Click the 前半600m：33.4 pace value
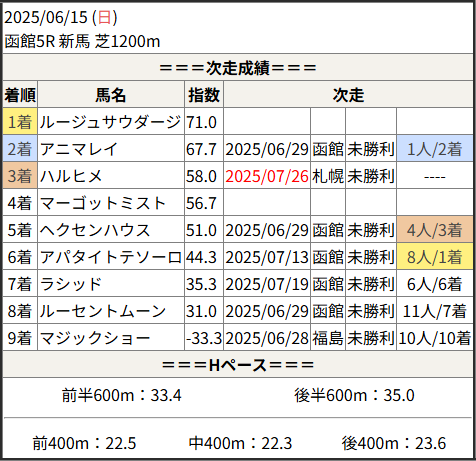This screenshot has height=461, width=476. pyautogui.click(x=122, y=395)
